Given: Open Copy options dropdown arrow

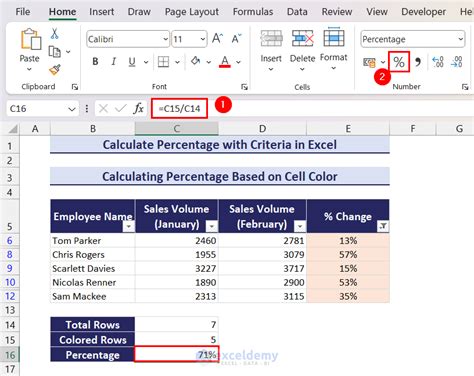Looking at the screenshot, I should 68,52.
